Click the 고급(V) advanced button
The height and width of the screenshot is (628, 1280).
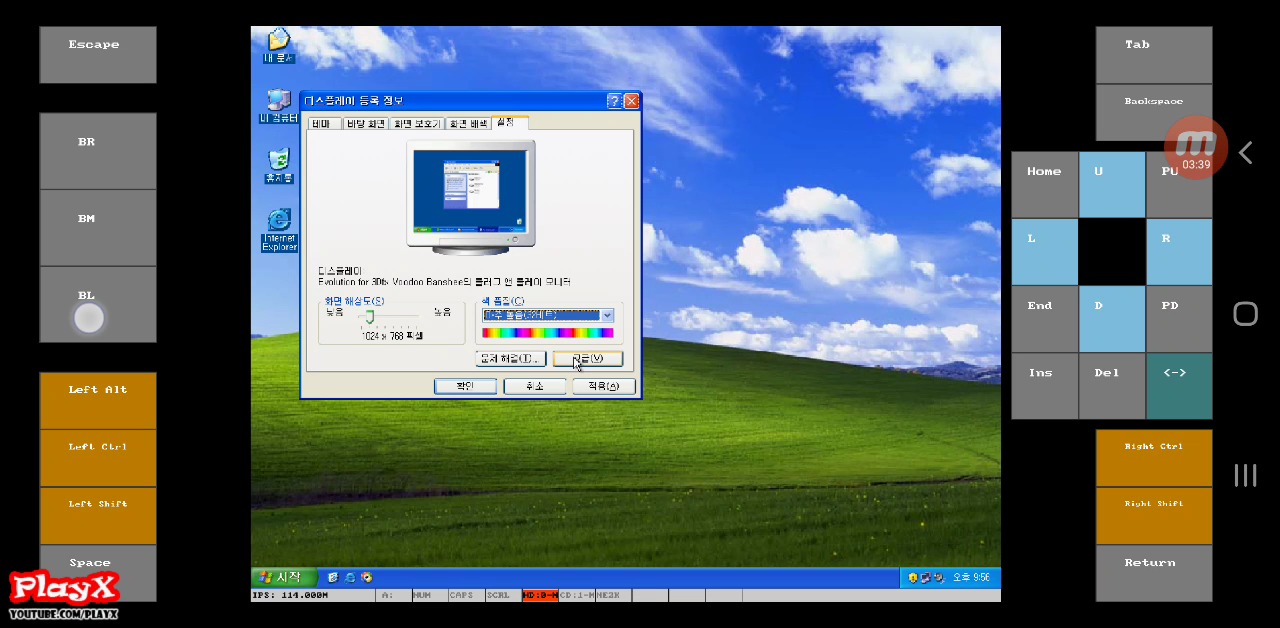(x=588, y=358)
